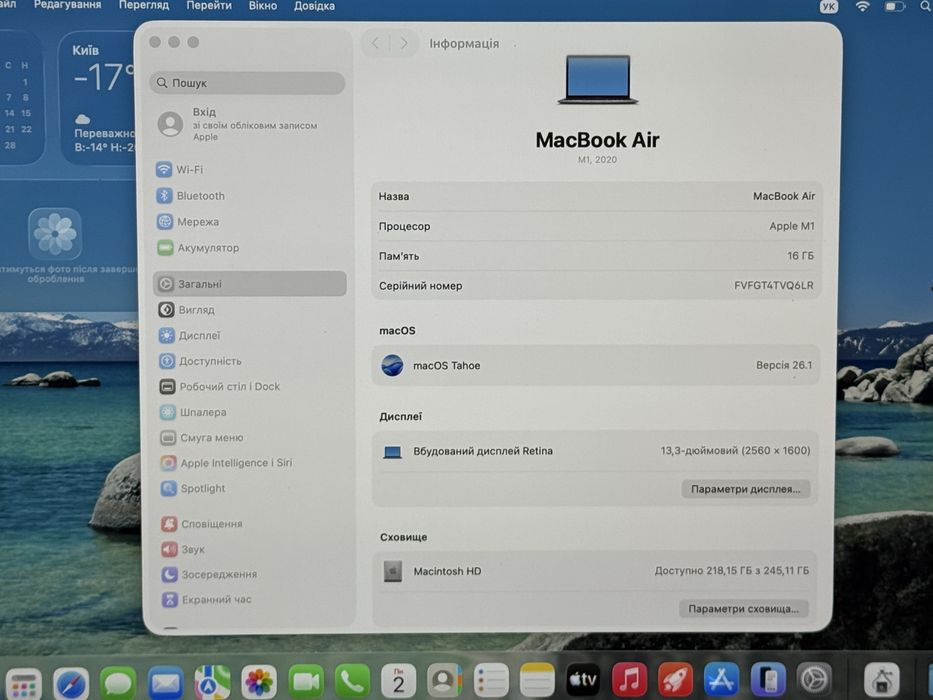Screen dimensions: 933x700
Task: Click Параметри сховища button
Action: (x=743, y=608)
